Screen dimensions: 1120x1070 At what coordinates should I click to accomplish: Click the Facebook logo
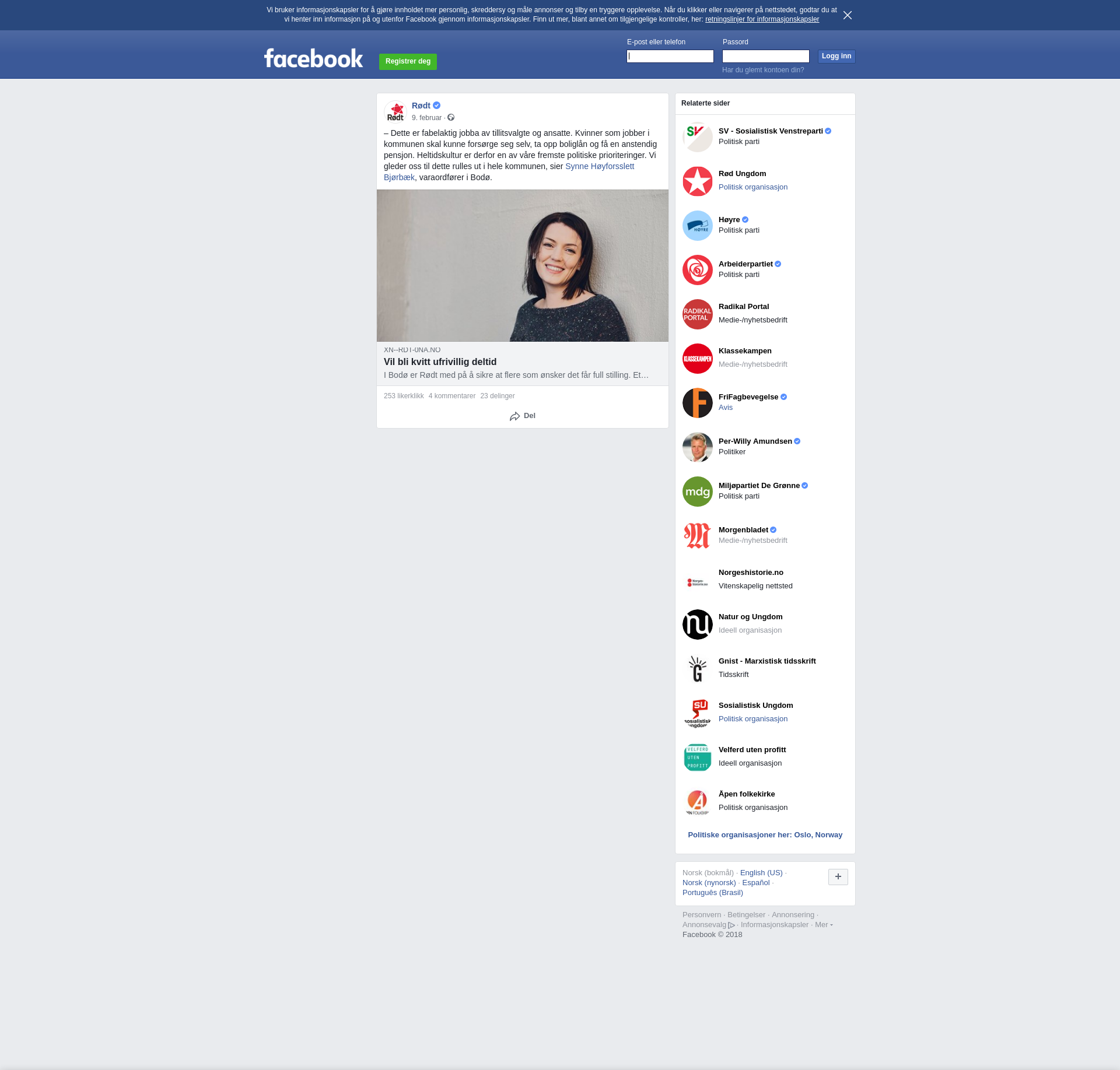pos(313,58)
